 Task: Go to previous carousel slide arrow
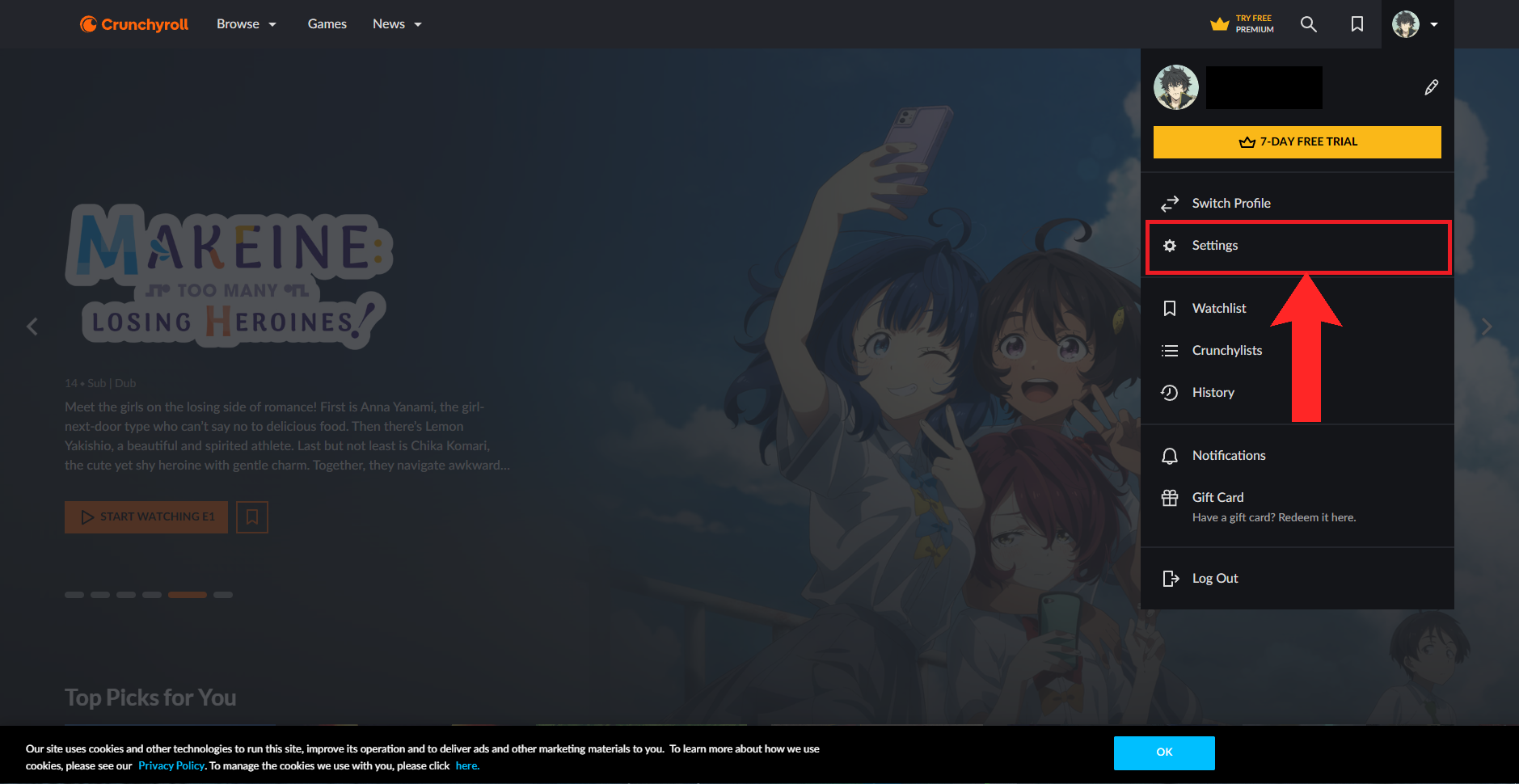tap(32, 327)
